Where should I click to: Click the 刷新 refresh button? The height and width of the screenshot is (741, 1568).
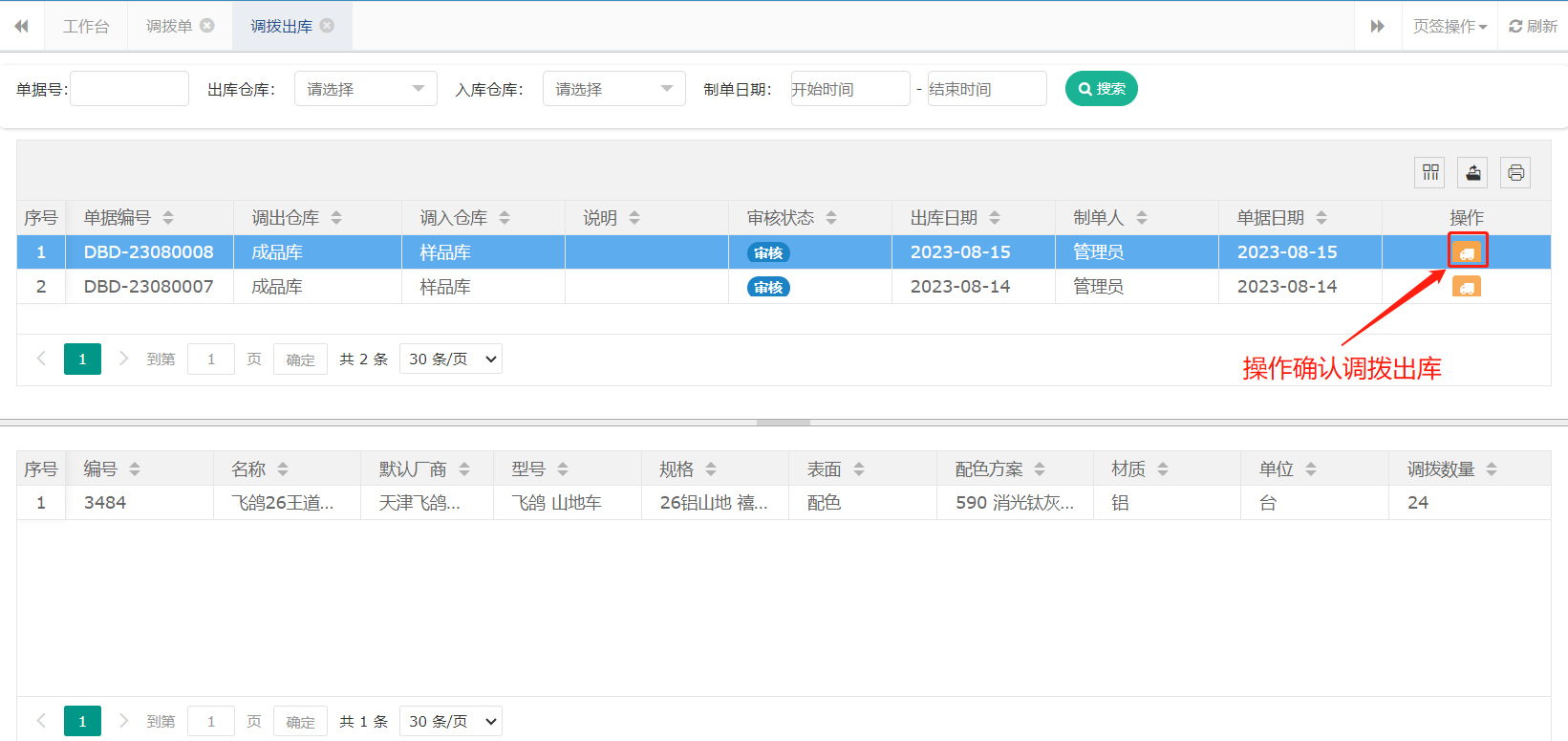point(1533,26)
